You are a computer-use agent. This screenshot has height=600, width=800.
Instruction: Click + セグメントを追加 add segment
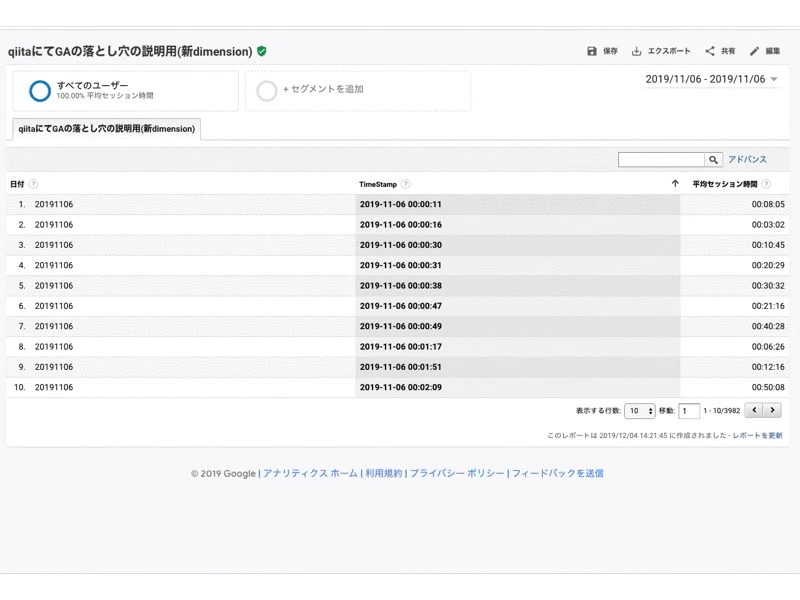pyautogui.click(x=323, y=89)
